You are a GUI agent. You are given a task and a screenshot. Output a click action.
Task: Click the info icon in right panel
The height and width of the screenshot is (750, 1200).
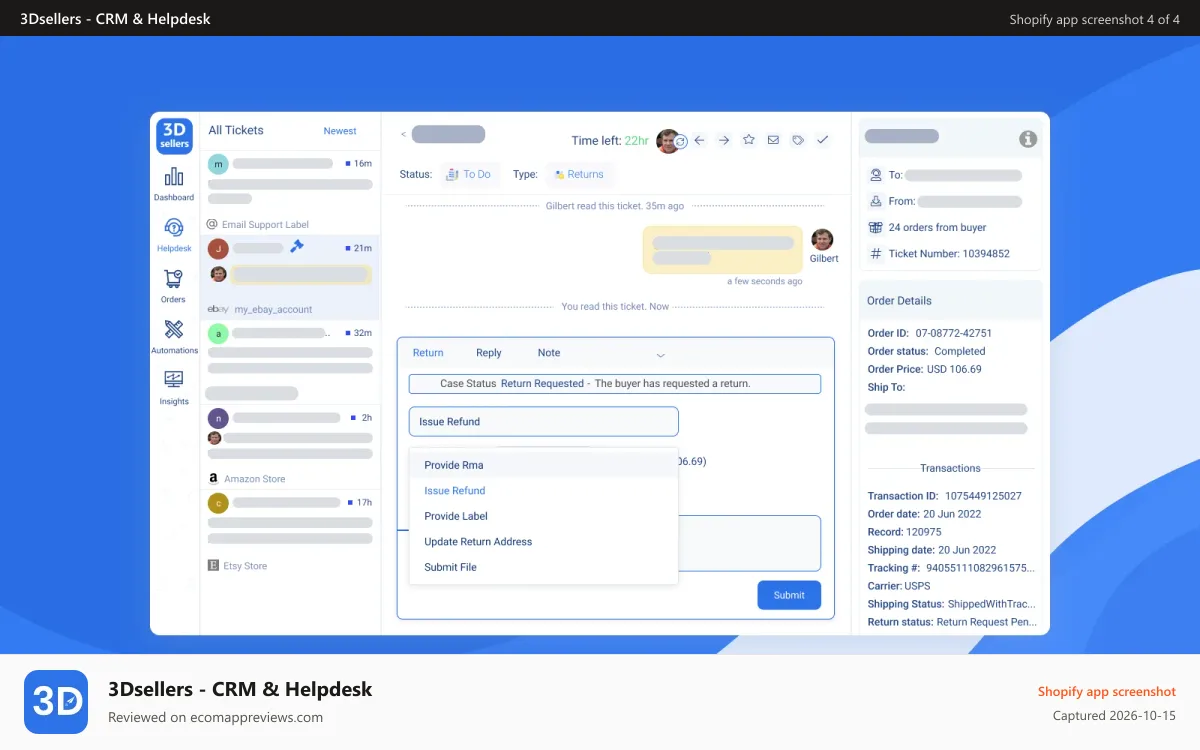1027,139
